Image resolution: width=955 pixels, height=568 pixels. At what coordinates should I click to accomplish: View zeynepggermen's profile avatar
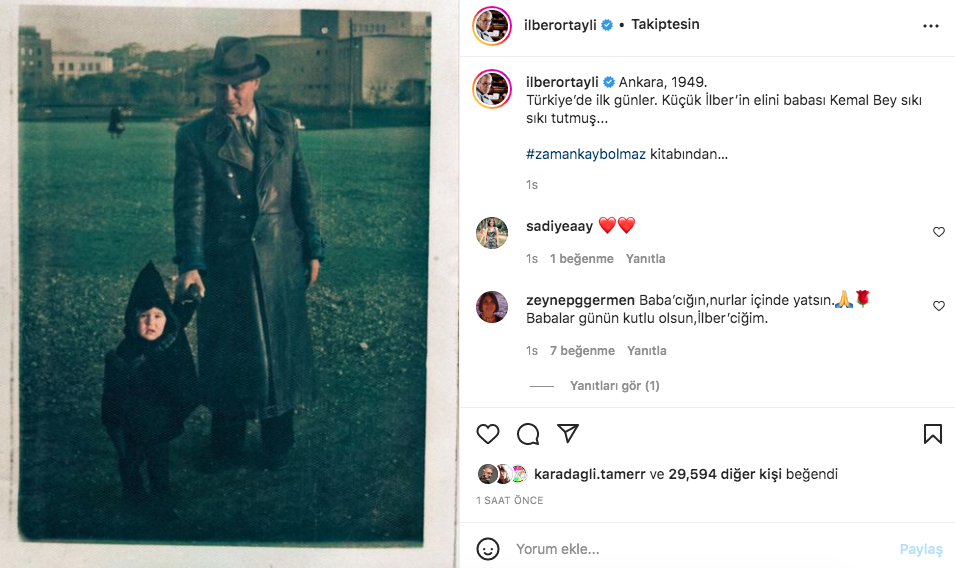click(492, 306)
